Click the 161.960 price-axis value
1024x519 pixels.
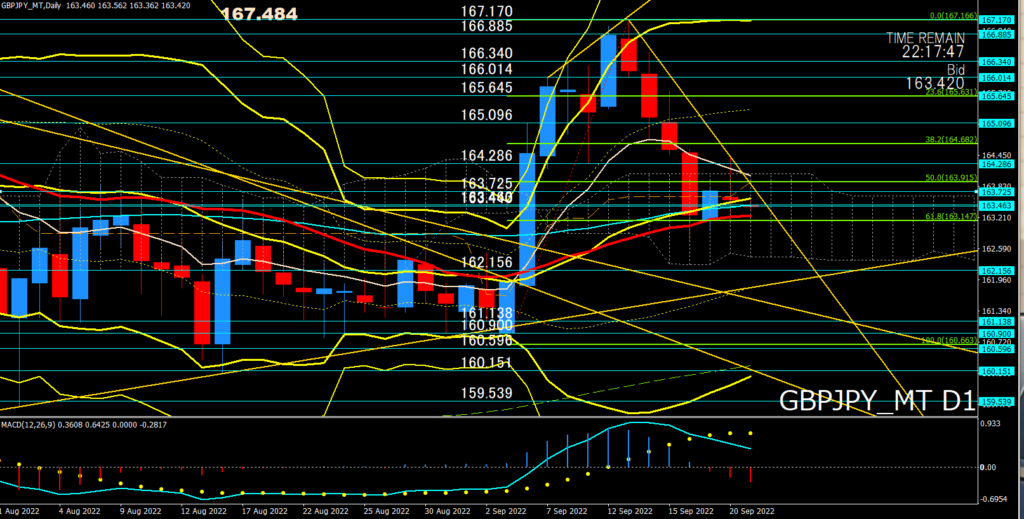pos(997,280)
